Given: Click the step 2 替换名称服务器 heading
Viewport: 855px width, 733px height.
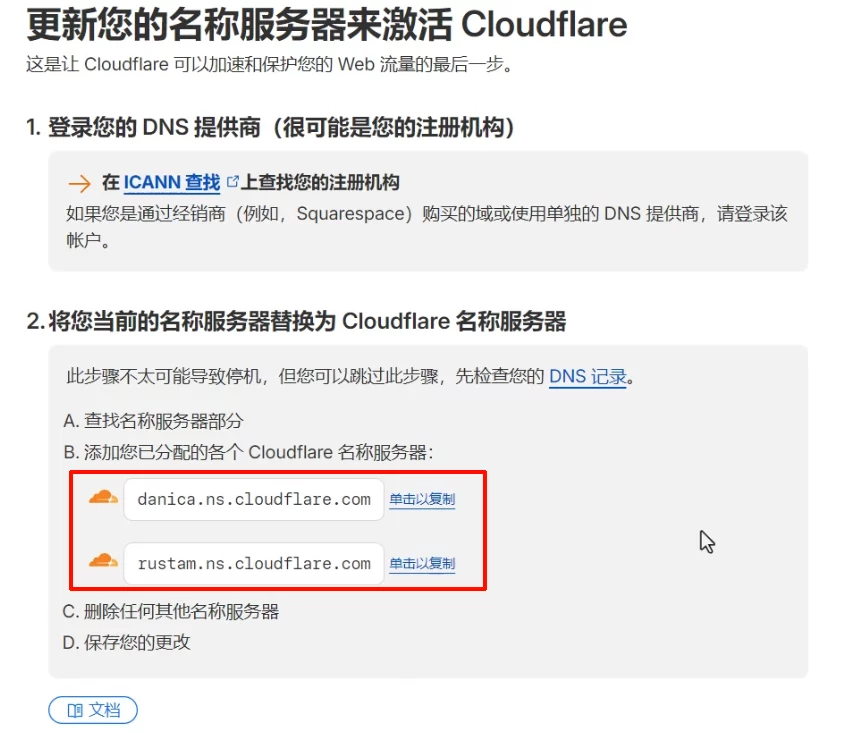Looking at the screenshot, I should pos(296,321).
